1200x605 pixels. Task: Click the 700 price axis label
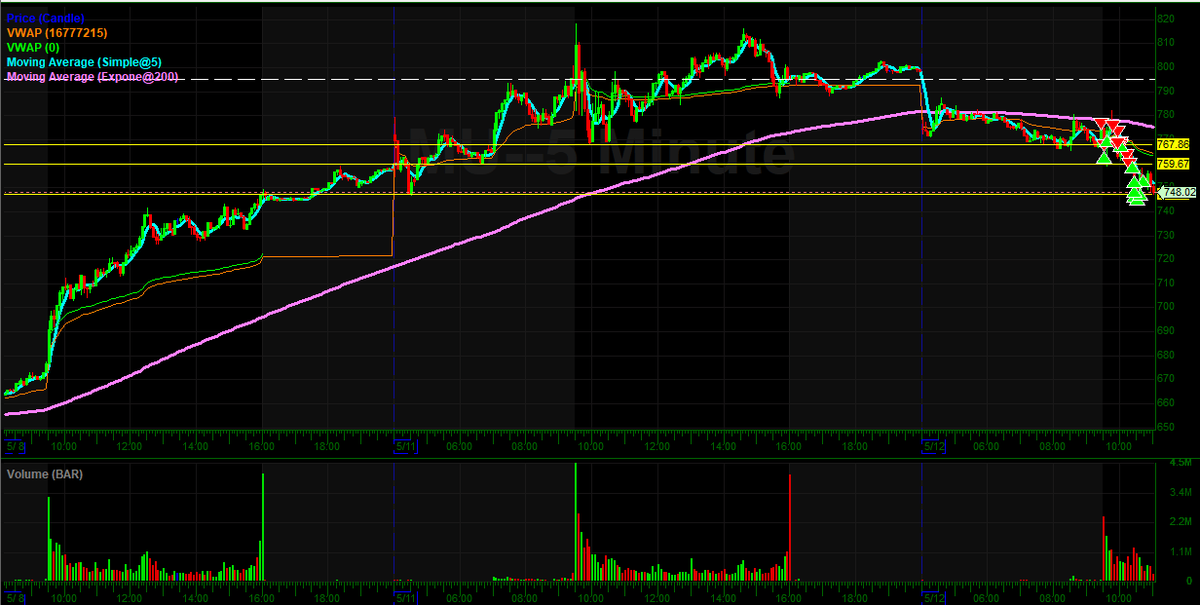click(x=1165, y=306)
